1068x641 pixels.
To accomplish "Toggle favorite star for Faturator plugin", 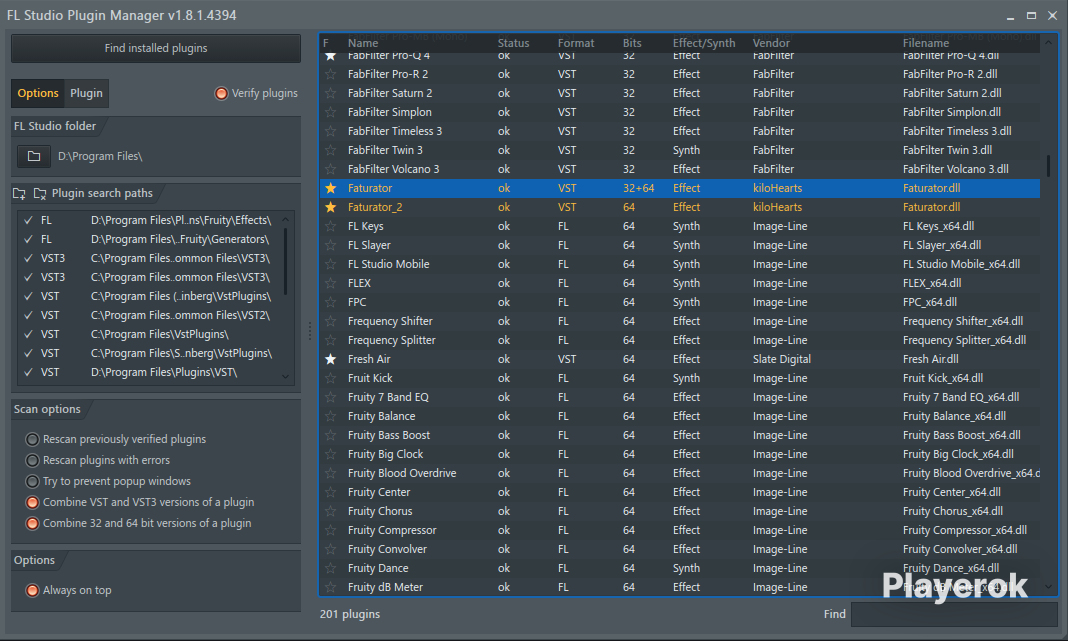I will pos(330,188).
